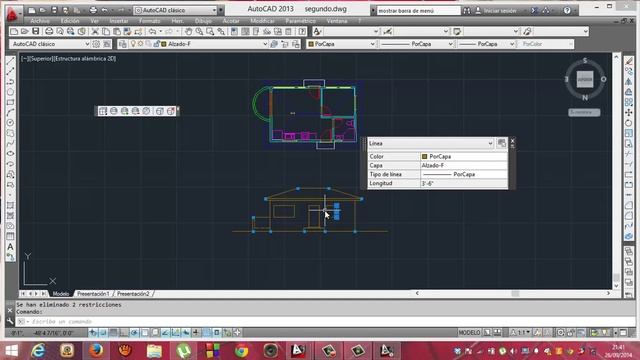This screenshot has width=640, height=360.
Task: Open workspace dropdown in Quick Access toolbar
Action: tap(215, 10)
